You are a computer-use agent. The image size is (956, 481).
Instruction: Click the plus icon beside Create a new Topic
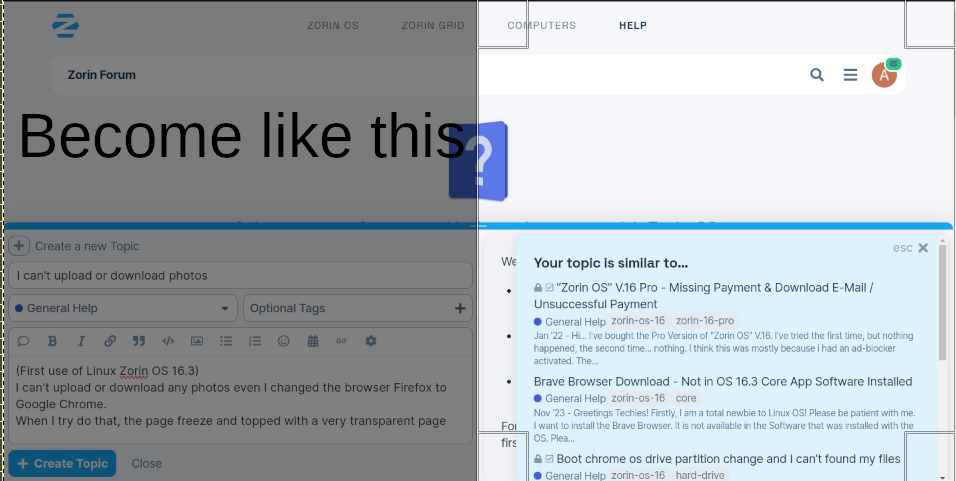(19, 246)
